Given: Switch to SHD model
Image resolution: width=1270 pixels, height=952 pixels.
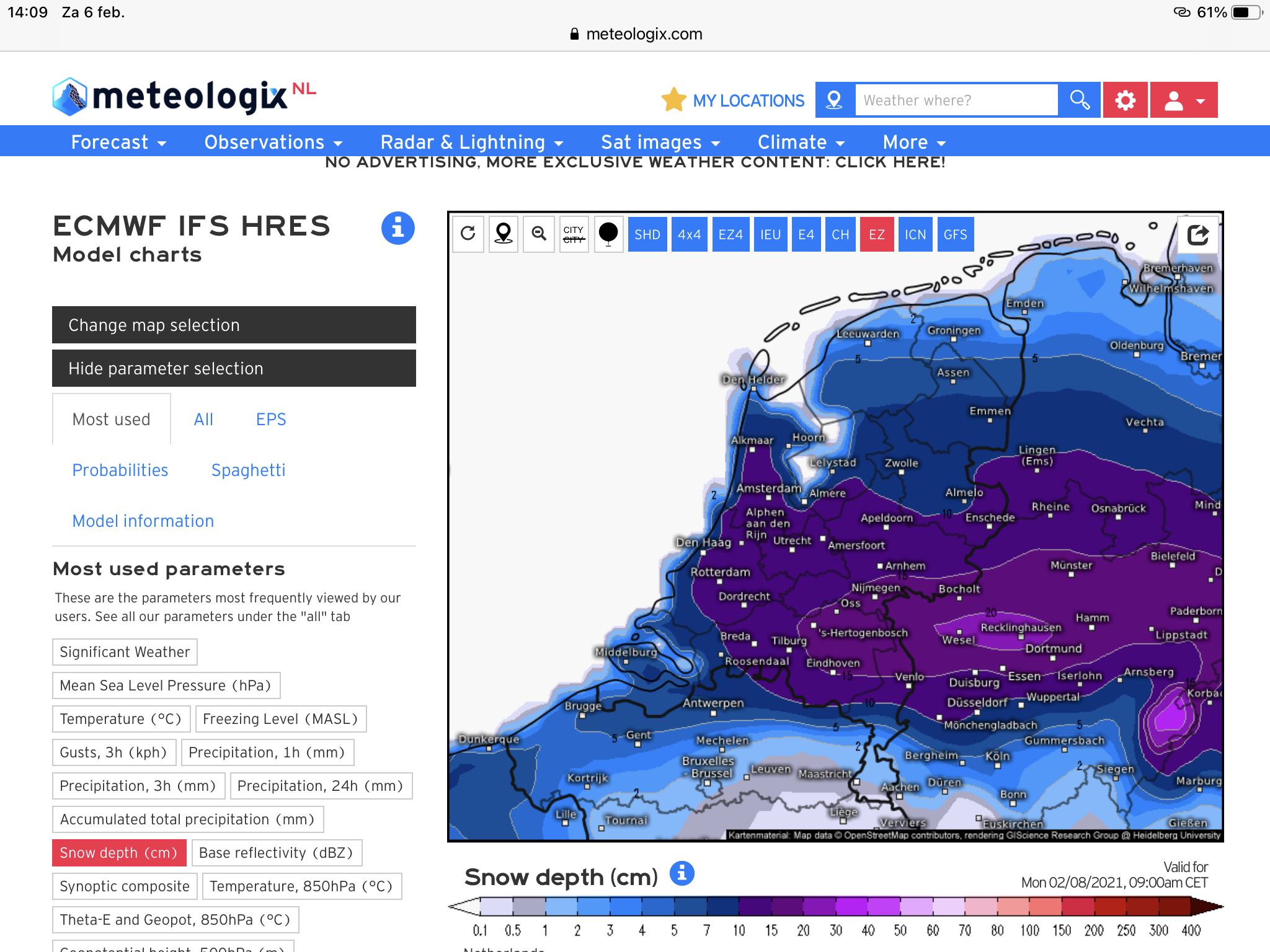Looking at the screenshot, I should click(x=647, y=234).
